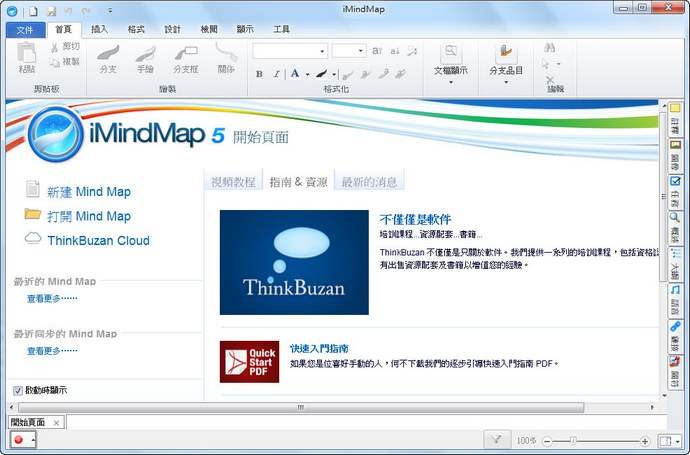Click the iMindMap app logo button in title bar
This screenshot has width=690, height=455.
coord(12,11)
